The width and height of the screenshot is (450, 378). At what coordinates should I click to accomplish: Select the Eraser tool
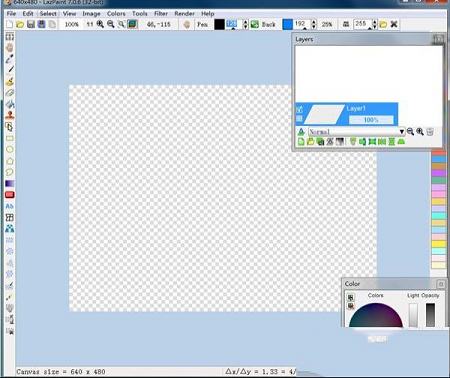pyautogui.click(x=10, y=93)
